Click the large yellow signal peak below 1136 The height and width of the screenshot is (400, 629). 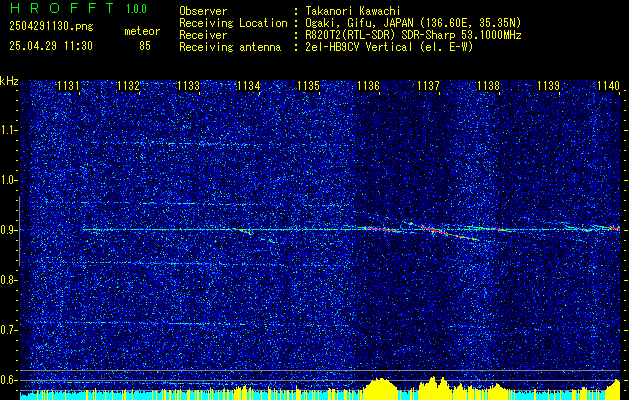(x=379, y=389)
